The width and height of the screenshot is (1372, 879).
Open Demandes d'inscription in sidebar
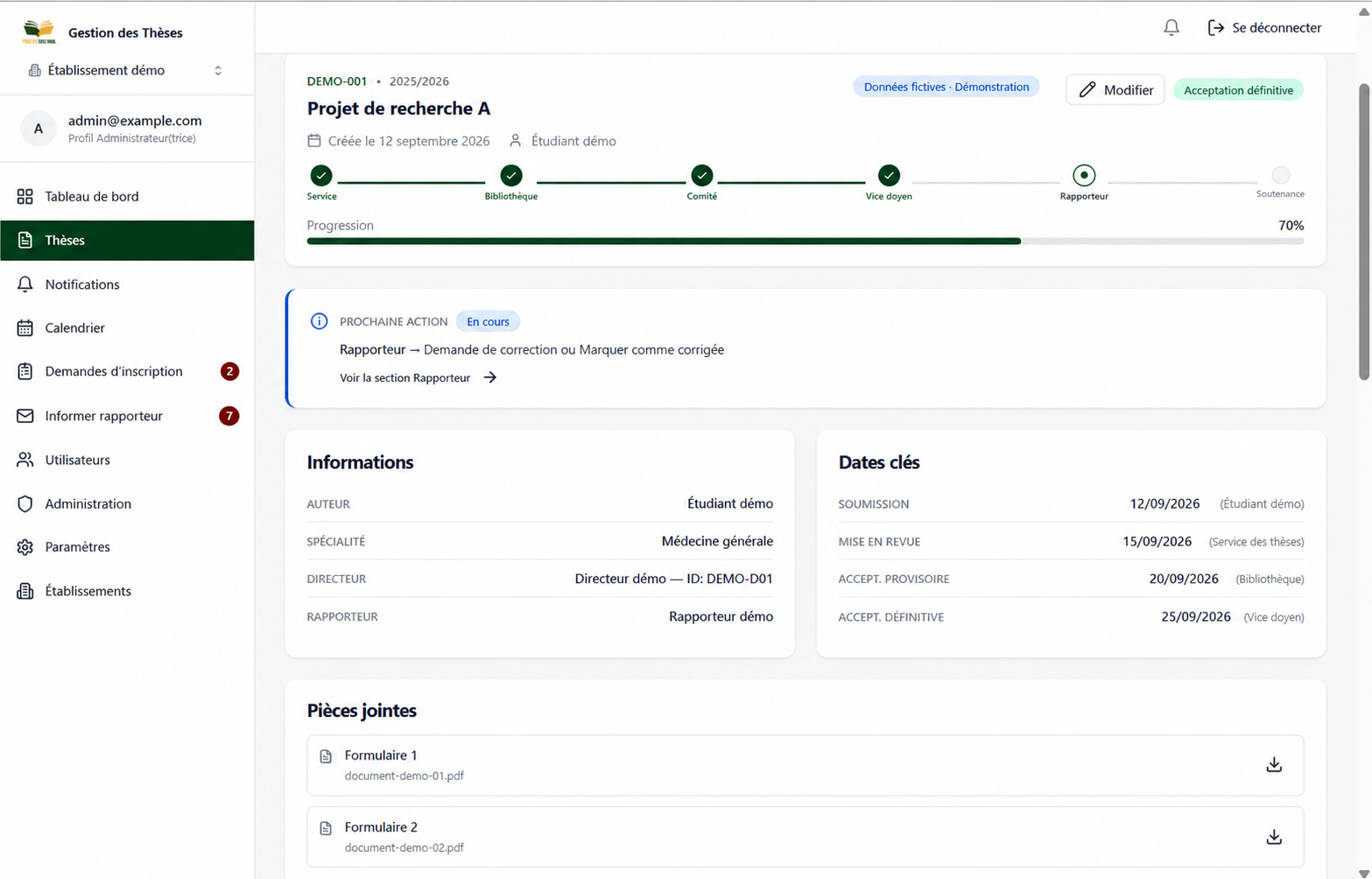(127, 371)
